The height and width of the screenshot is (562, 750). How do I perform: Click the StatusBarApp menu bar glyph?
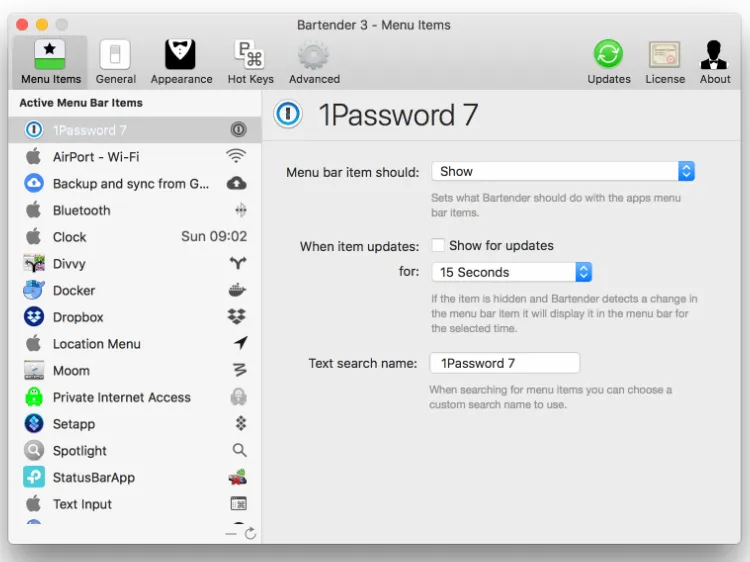[238, 477]
